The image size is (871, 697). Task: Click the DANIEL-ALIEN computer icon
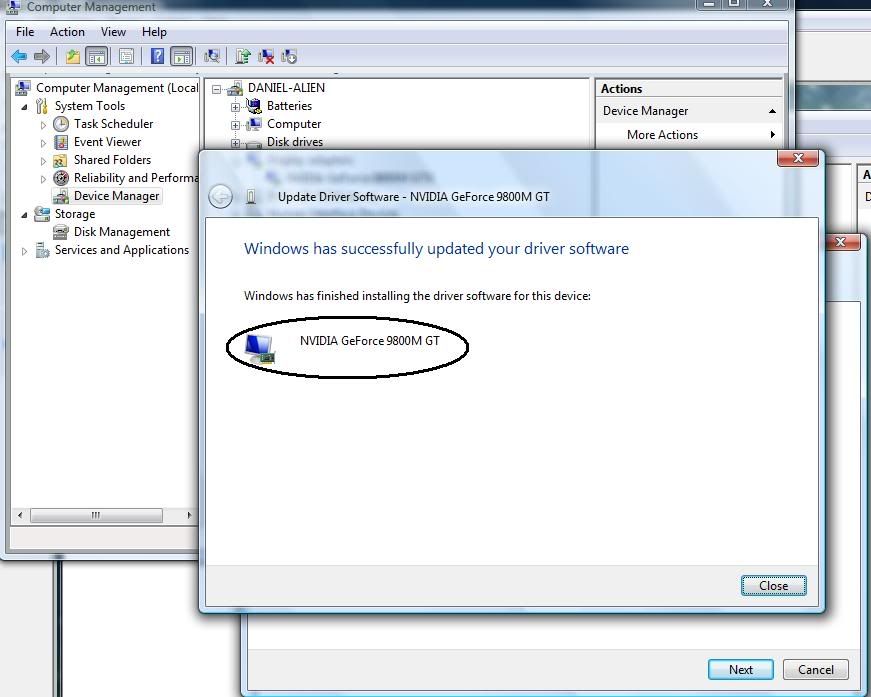click(x=236, y=88)
